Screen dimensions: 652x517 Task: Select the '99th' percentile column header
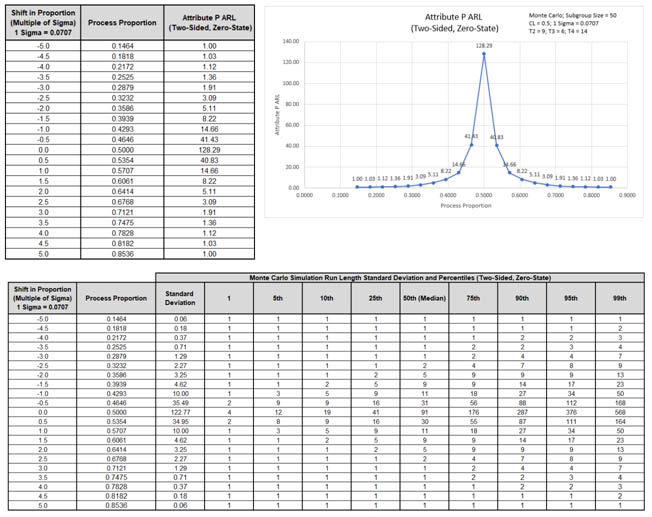coord(620,297)
